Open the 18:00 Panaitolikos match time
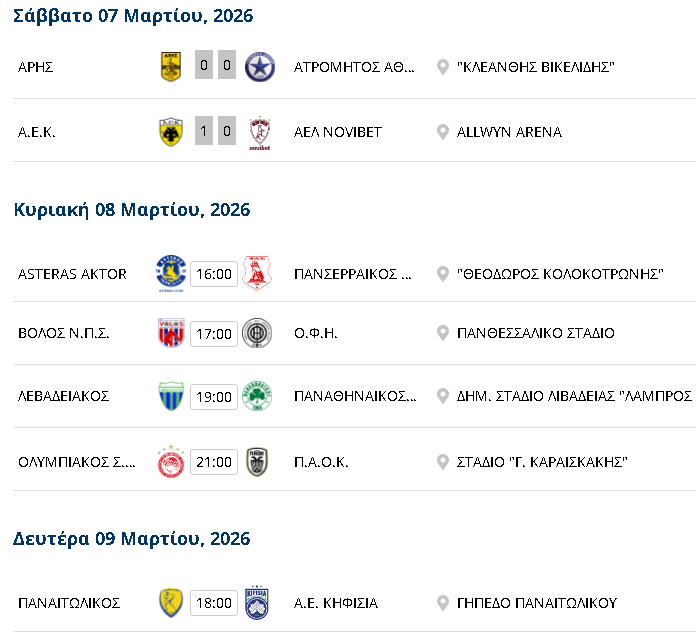The height and width of the screenshot is (634, 696). pyautogui.click(x=214, y=603)
